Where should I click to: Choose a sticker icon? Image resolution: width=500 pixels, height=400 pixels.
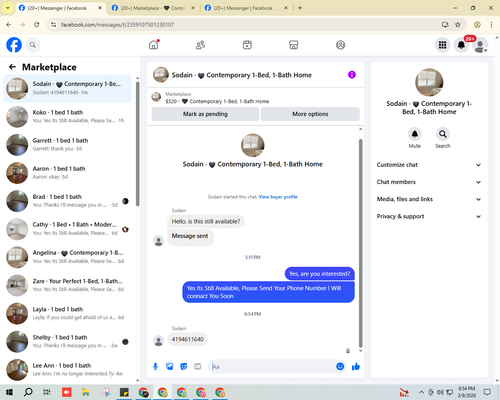tap(184, 367)
